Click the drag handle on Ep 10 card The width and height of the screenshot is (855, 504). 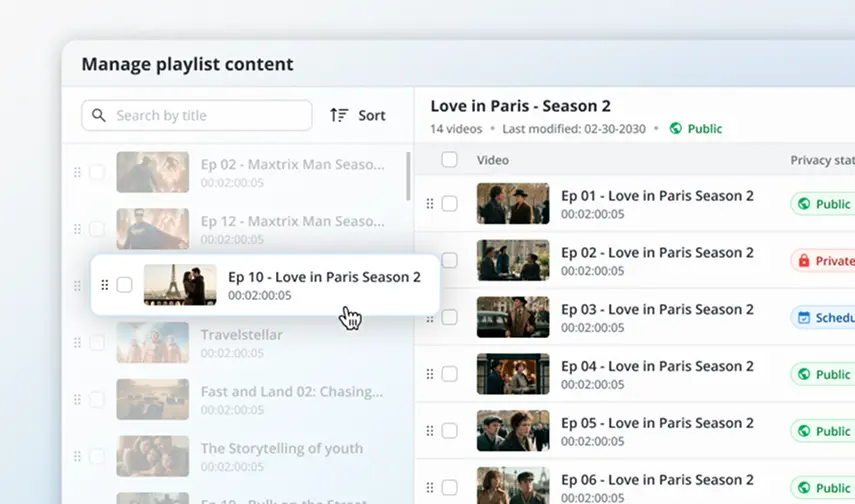pyautogui.click(x=105, y=285)
